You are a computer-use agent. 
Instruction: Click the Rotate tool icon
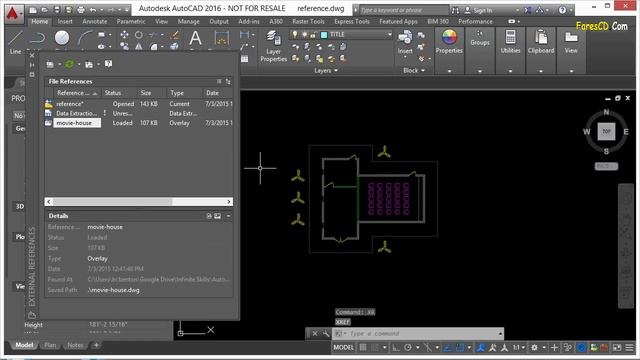(139, 35)
